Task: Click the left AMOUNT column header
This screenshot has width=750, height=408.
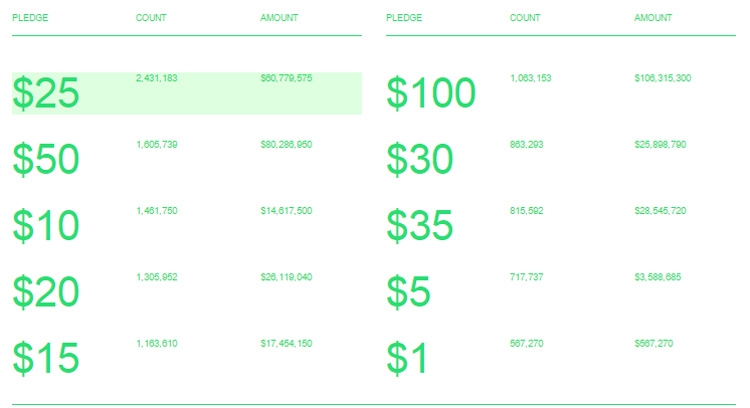Action: pyautogui.click(x=279, y=18)
